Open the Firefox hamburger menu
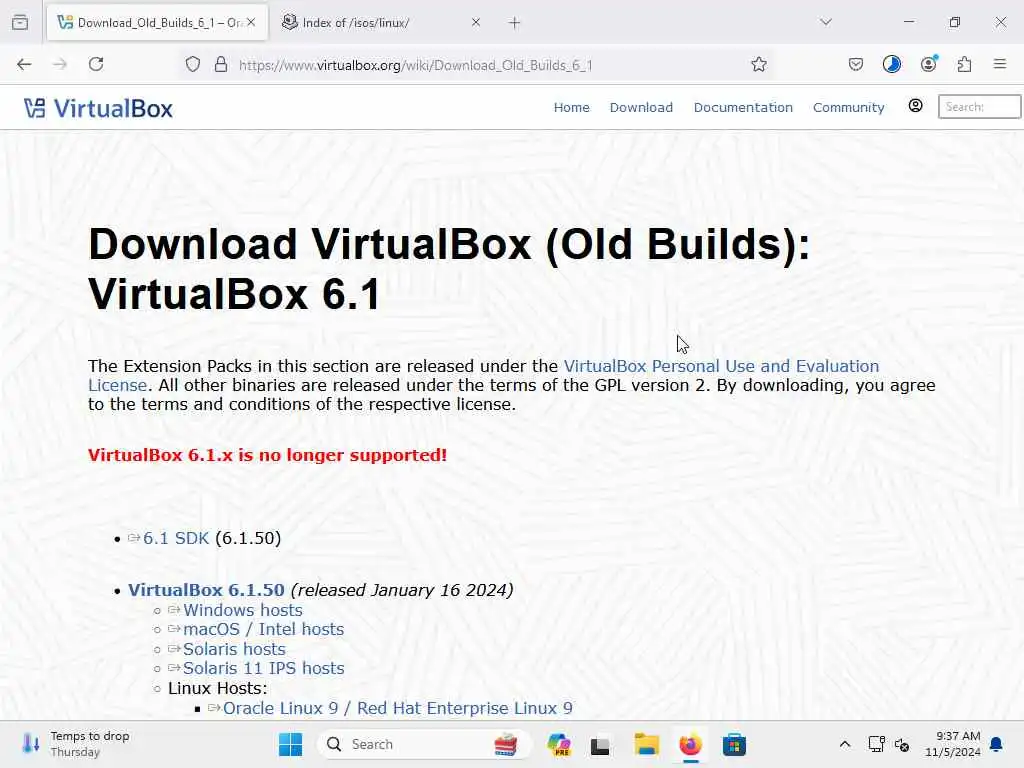1024x768 pixels. 1000,64
